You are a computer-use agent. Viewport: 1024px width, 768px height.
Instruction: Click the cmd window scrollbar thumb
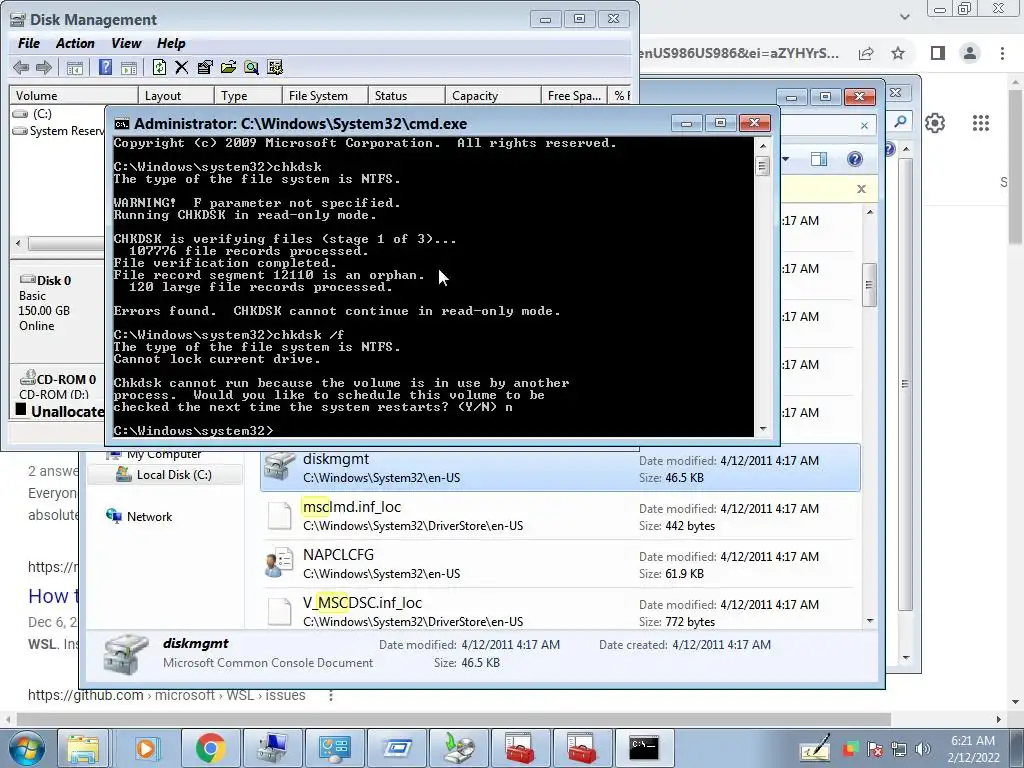[x=762, y=166]
